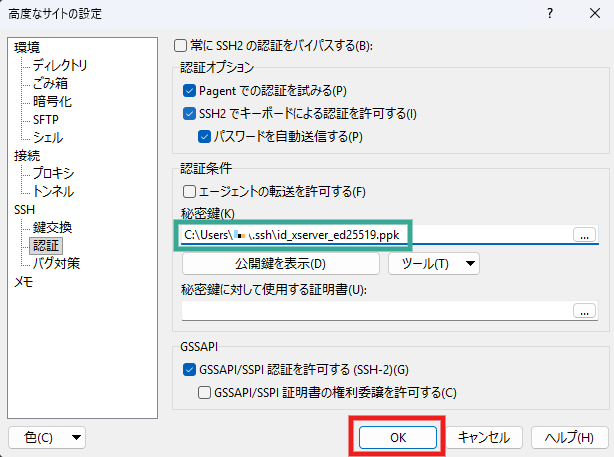This screenshot has width=614, height=457.
Task: Click the help question mark in title bar
Action: click(x=549, y=15)
